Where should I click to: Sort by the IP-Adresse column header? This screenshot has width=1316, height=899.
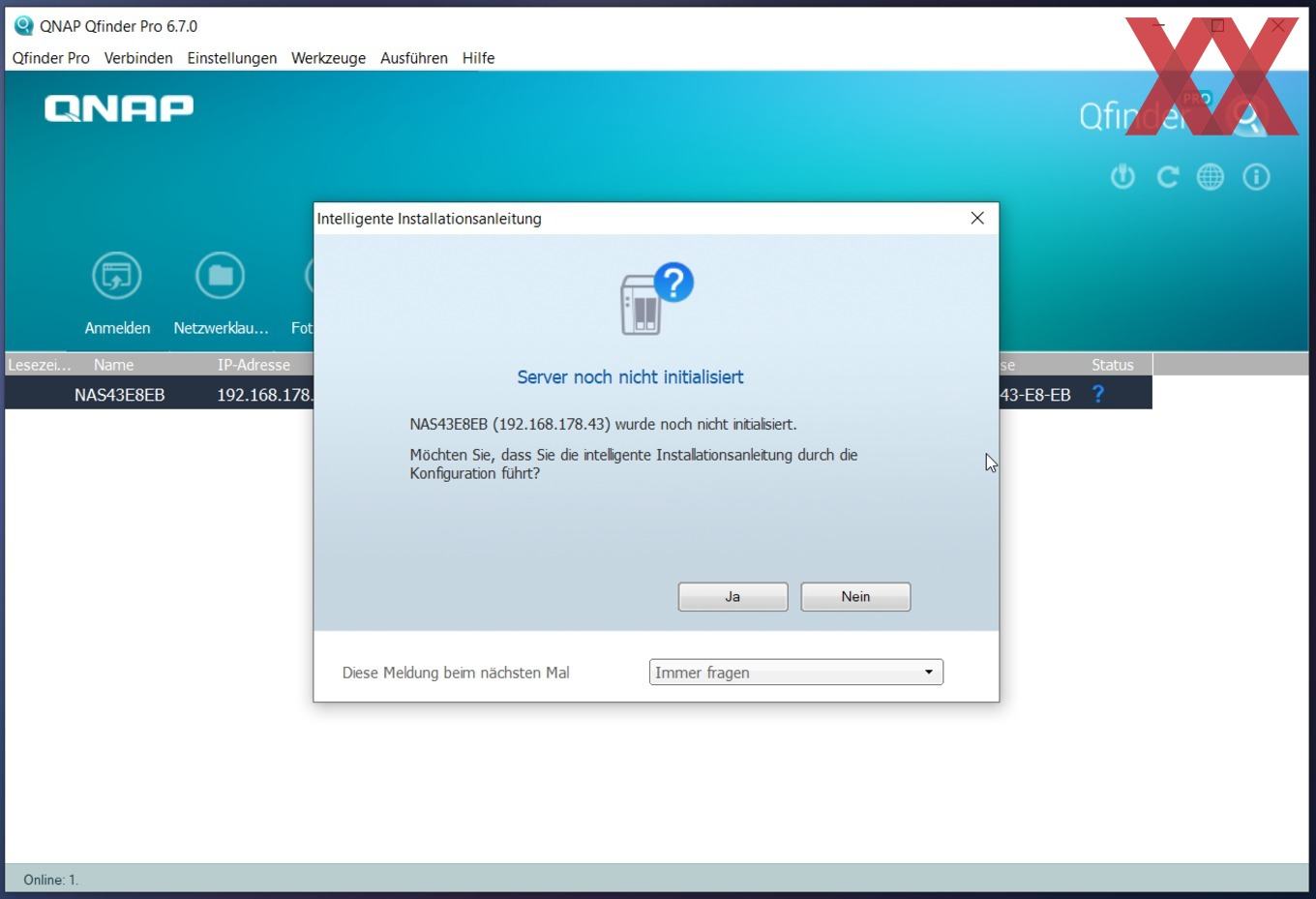click(254, 365)
